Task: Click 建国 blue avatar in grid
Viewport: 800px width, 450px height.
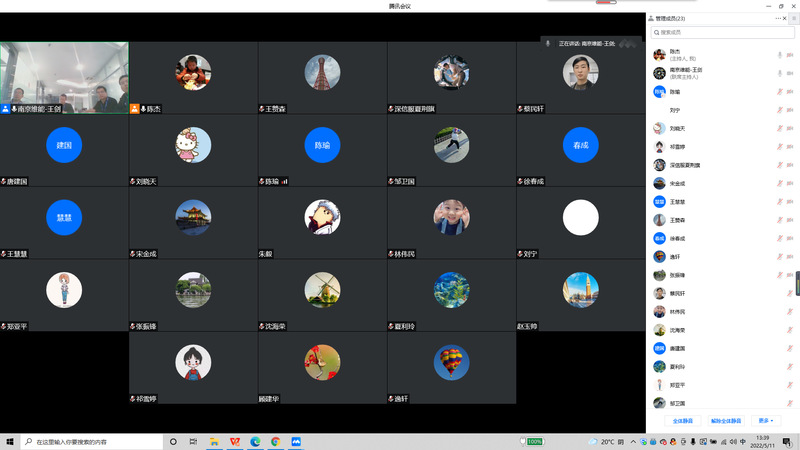Action: 64,145
